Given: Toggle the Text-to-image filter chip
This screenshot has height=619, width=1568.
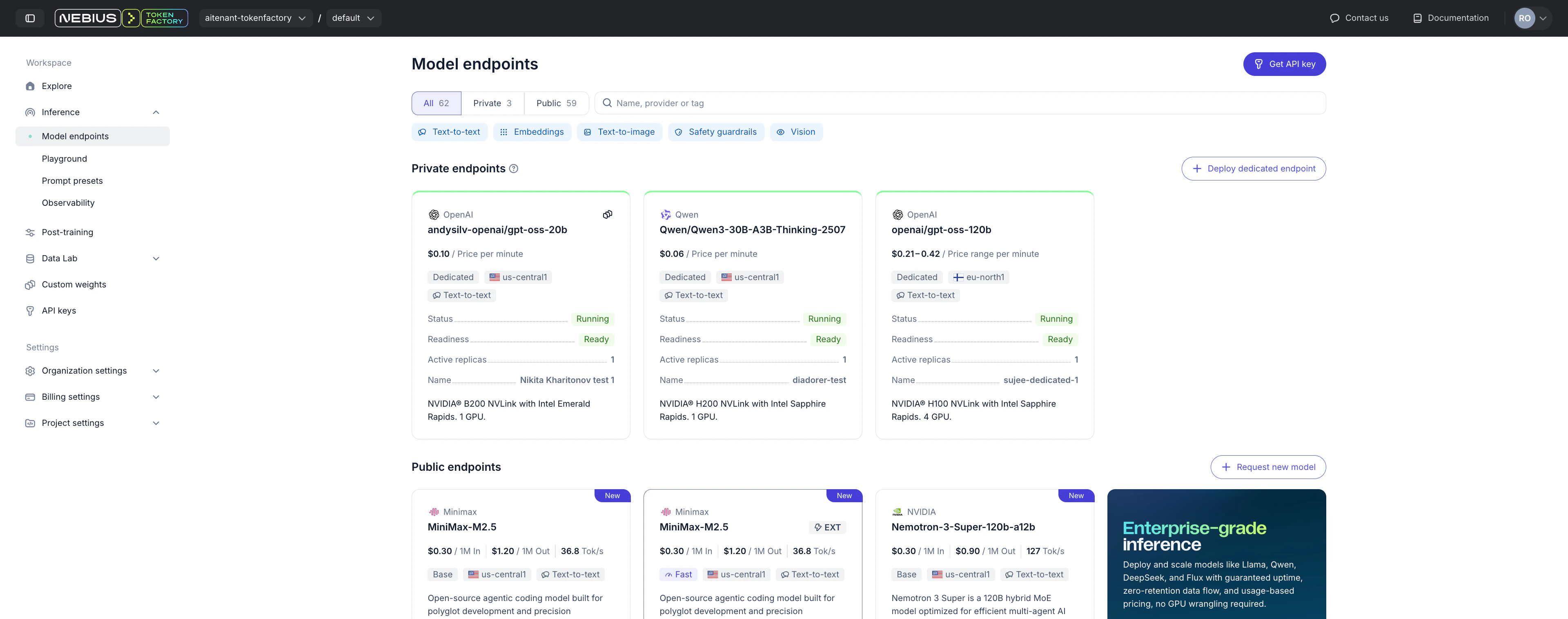Looking at the screenshot, I should point(620,132).
